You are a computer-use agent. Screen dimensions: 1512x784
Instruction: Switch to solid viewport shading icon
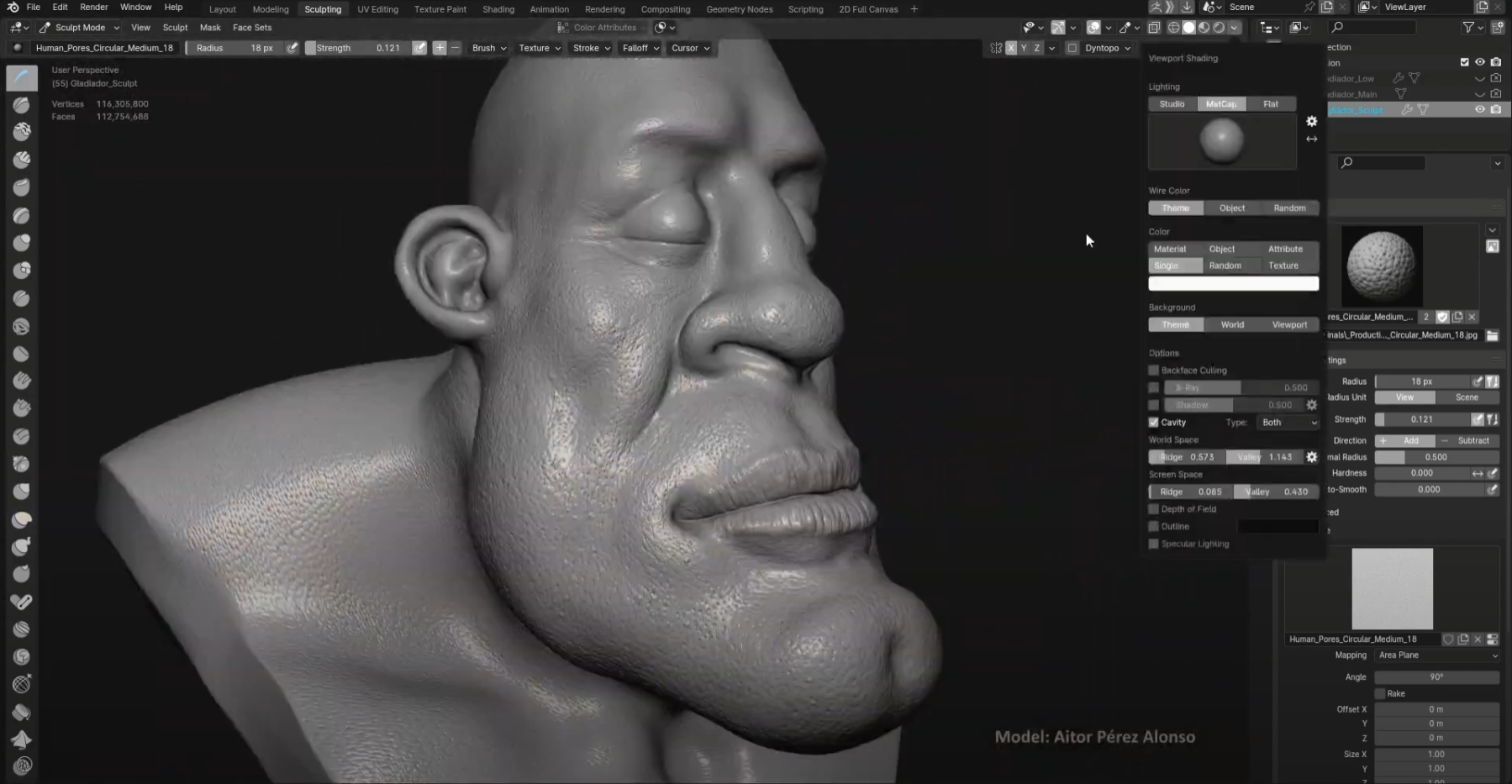(x=1188, y=27)
